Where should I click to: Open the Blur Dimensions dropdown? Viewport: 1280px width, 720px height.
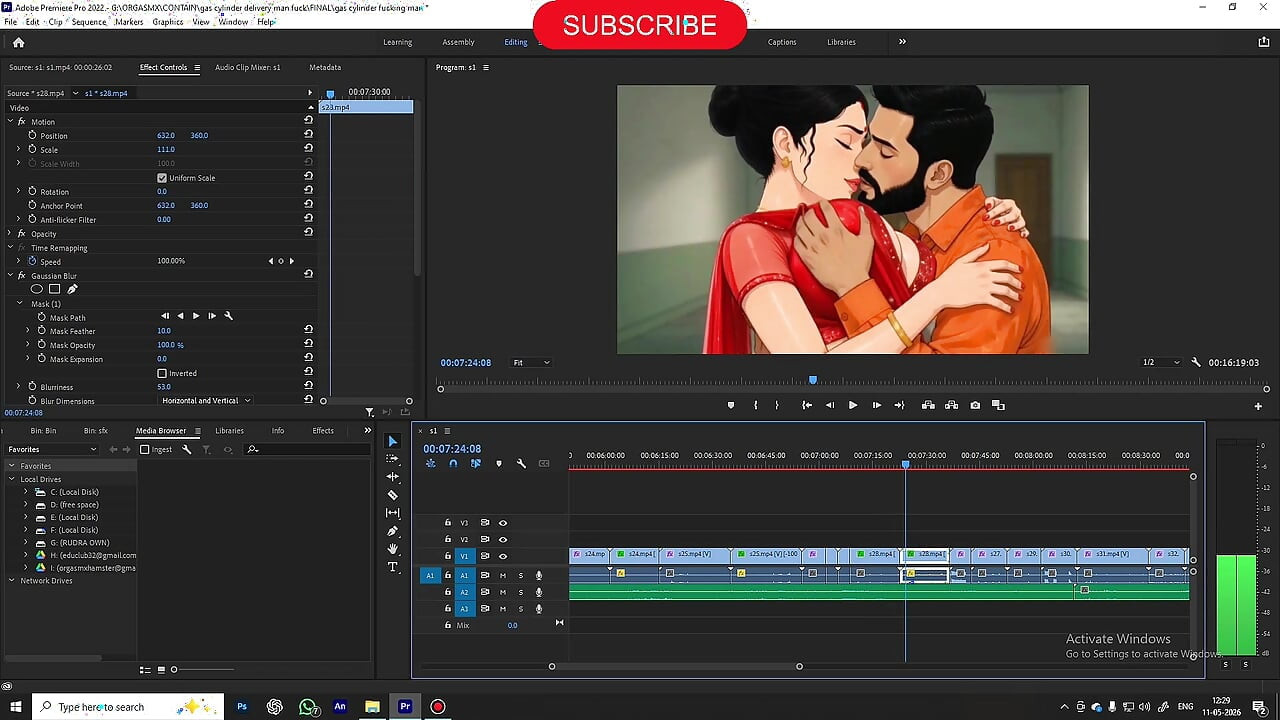click(206, 401)
